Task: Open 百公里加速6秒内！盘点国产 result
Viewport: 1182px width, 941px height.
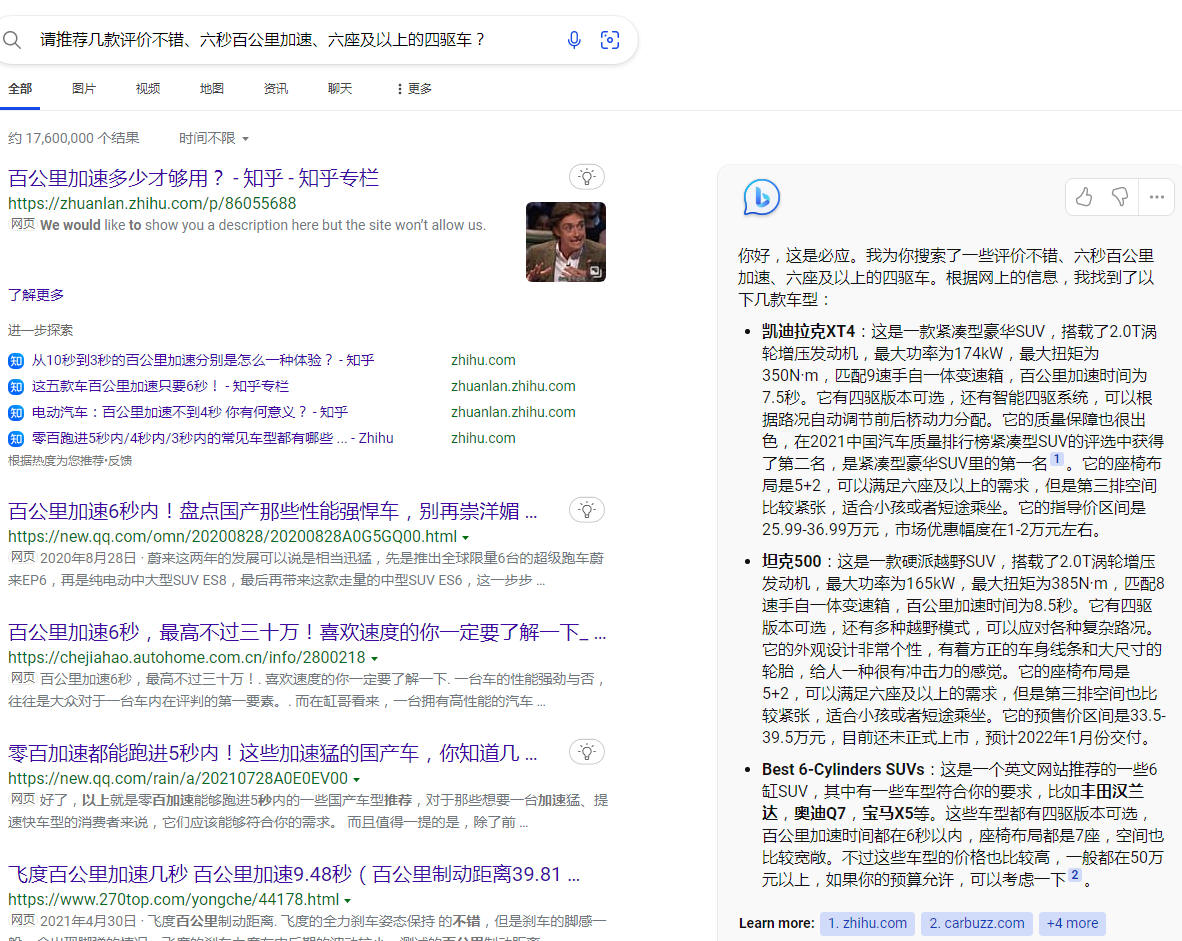Action: (x=273, y=511)
